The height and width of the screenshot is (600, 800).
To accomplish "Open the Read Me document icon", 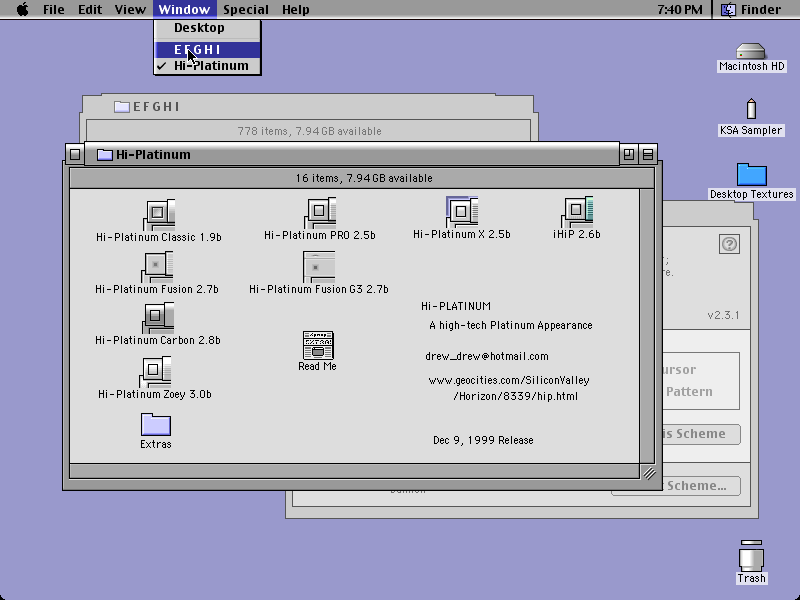I will [318, 345].
